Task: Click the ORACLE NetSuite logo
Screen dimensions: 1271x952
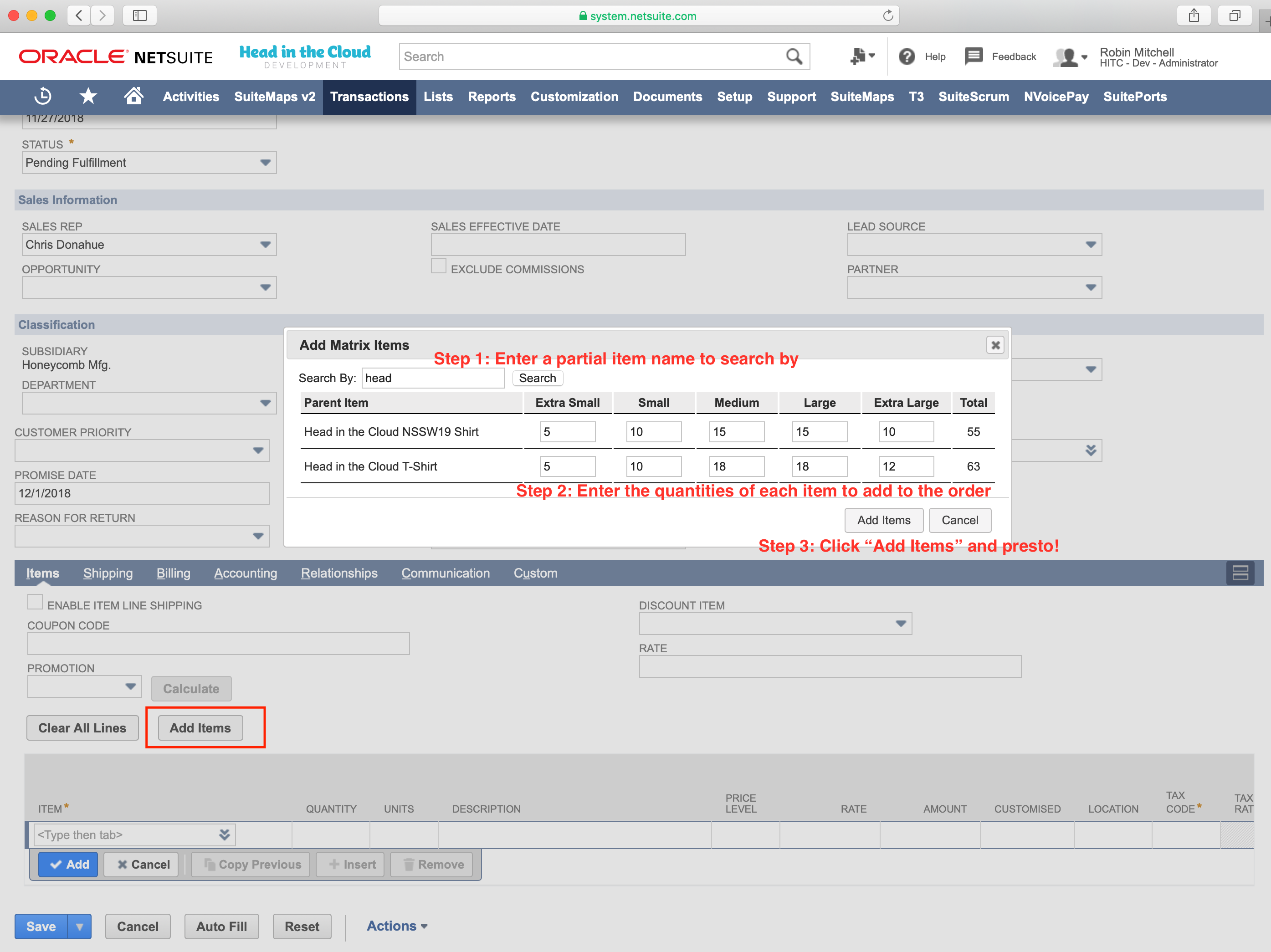Action: (116, 57)
